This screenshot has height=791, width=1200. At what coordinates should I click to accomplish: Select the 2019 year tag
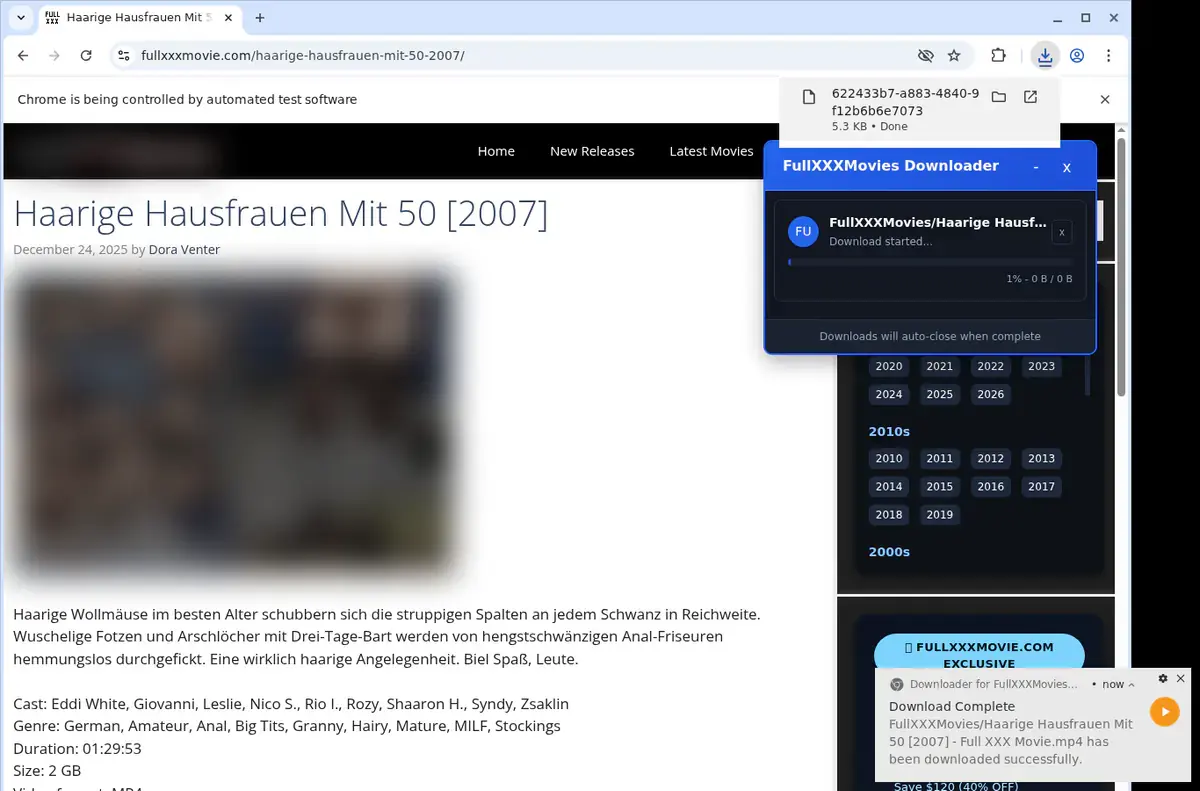(x=940, y=514)
